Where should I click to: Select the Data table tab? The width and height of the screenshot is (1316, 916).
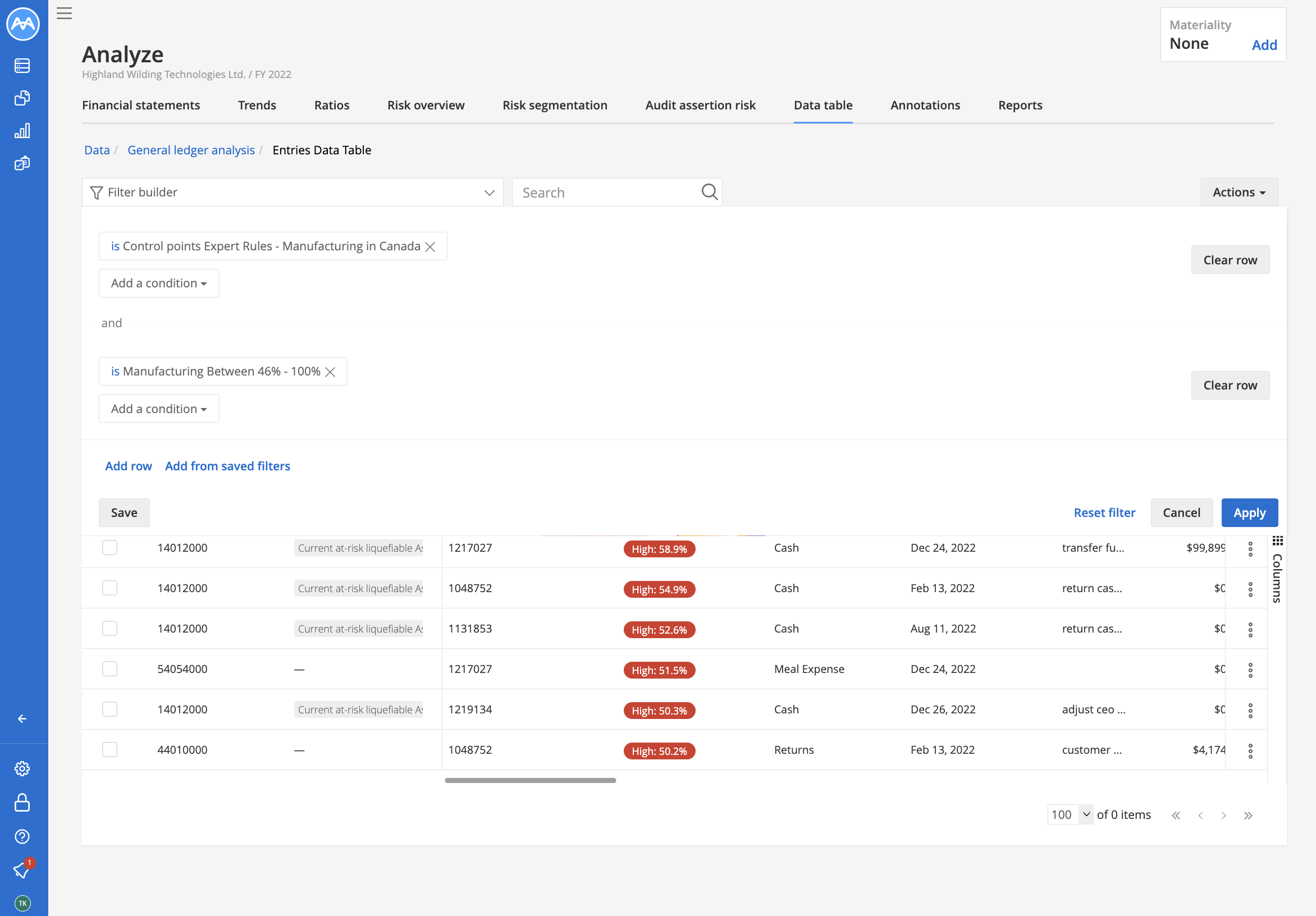(823, 106)
